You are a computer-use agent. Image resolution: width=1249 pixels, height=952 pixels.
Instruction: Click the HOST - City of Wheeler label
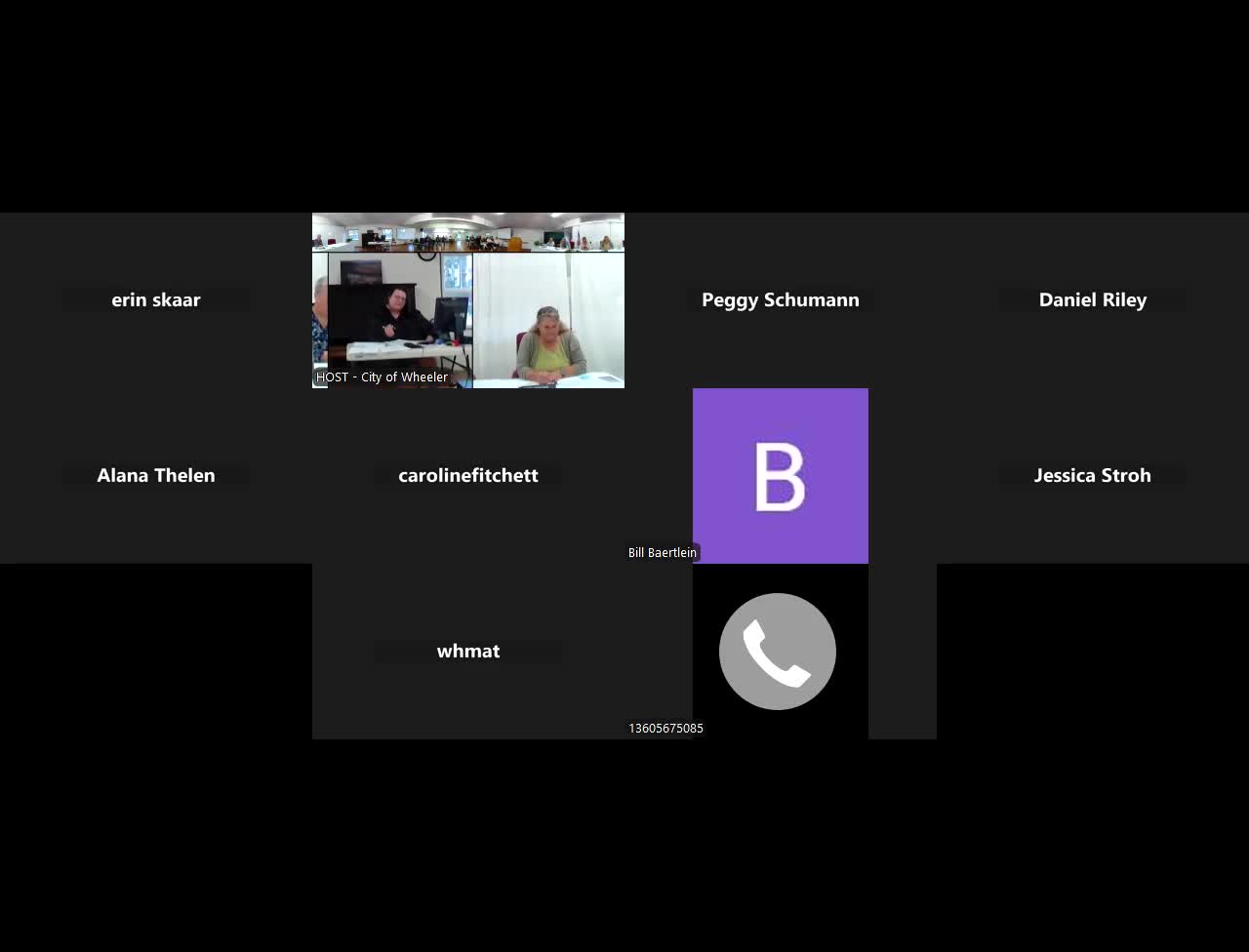382,377
